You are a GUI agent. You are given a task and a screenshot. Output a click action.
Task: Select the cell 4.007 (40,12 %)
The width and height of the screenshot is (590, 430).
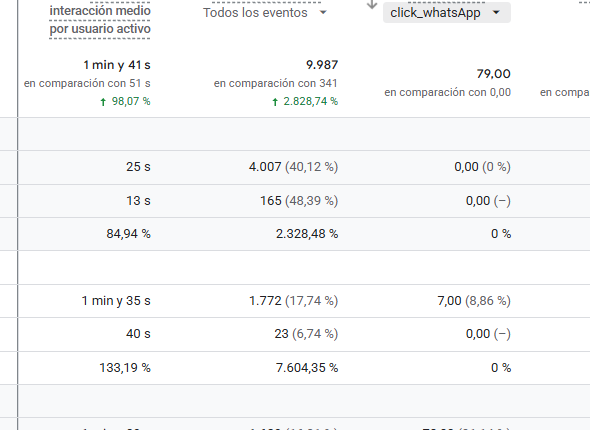pyautogui.click(x=293, y=167)
